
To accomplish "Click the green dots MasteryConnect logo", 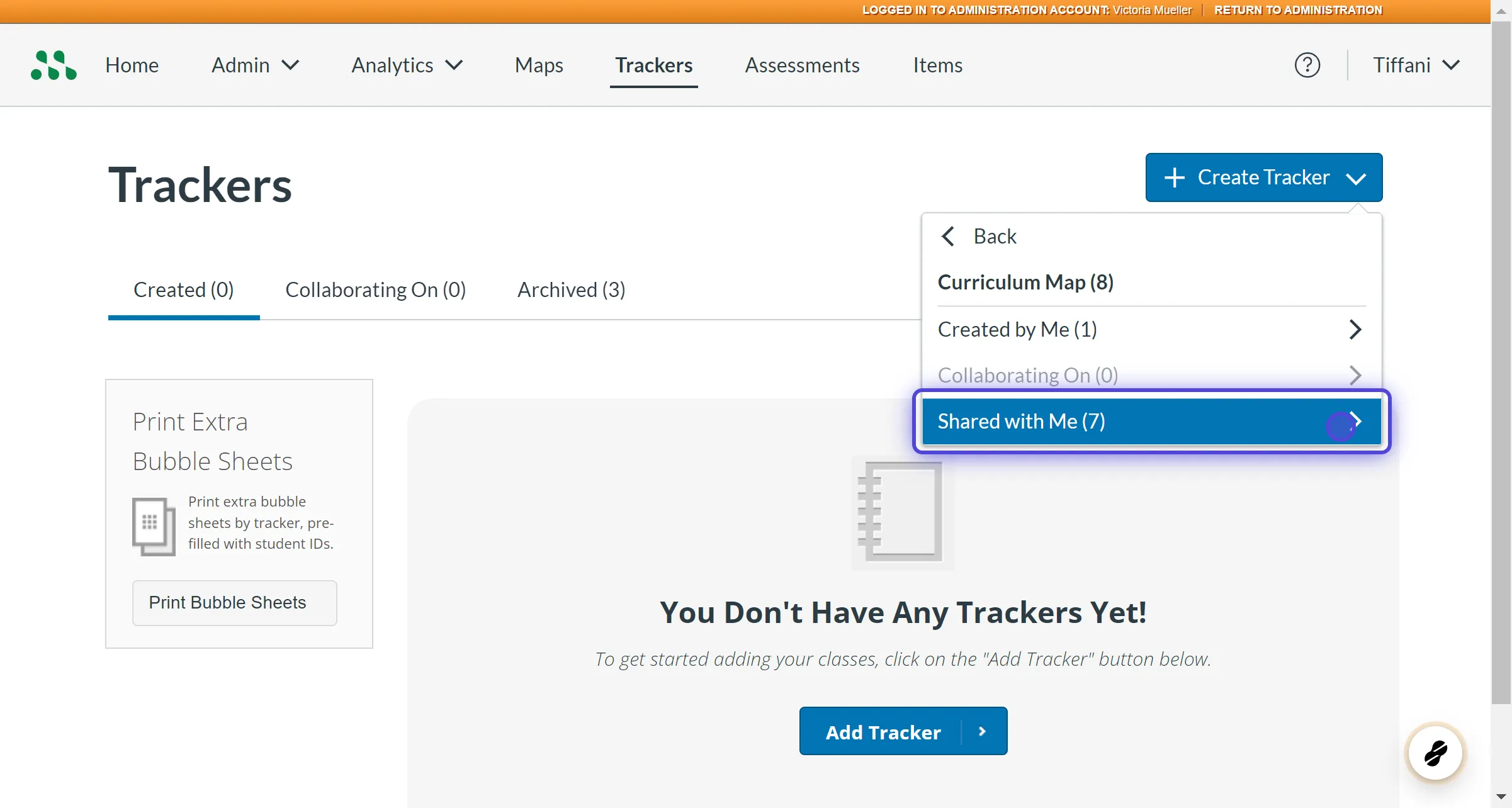I will [54, 65].
